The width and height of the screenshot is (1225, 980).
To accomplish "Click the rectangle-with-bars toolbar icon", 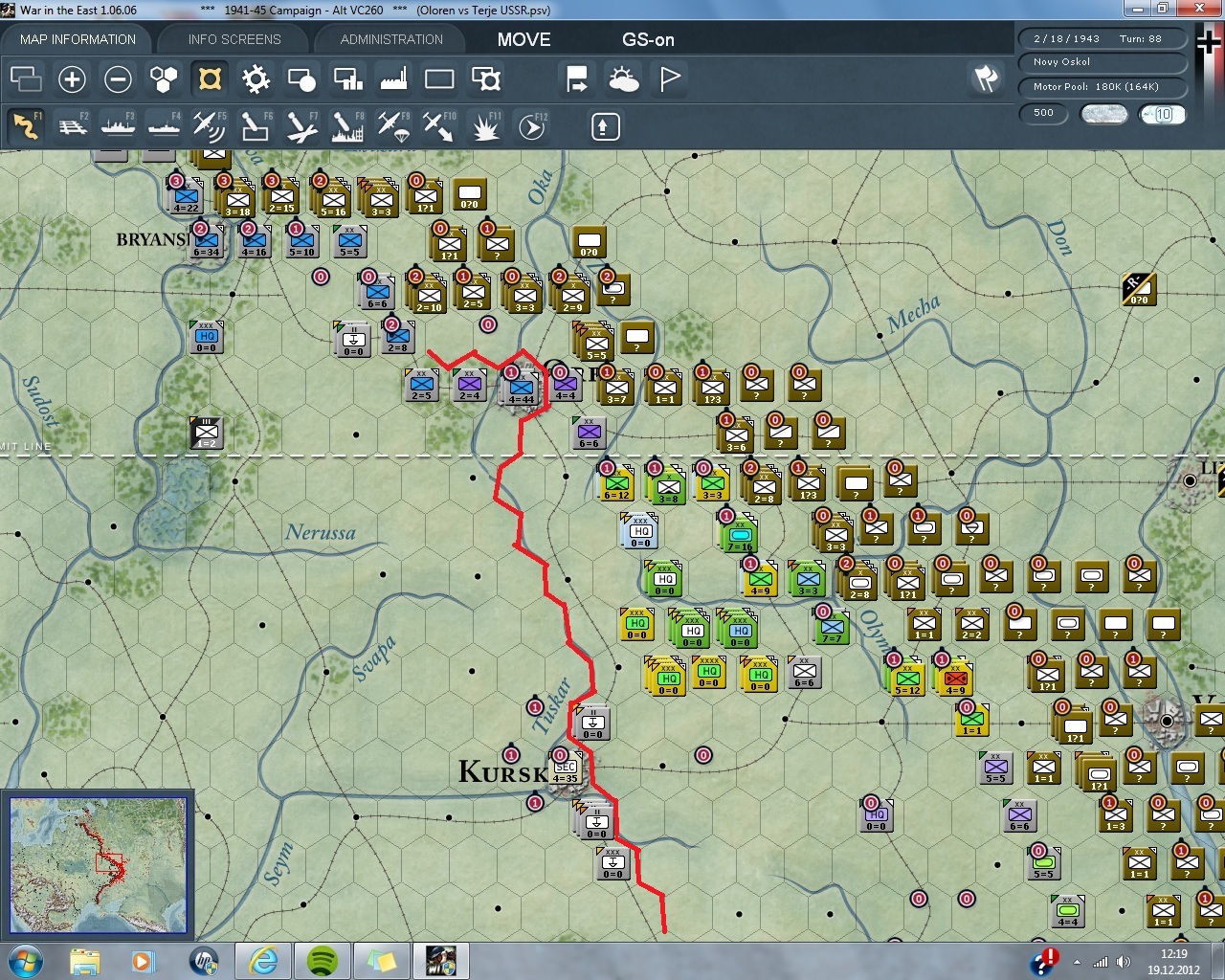I will (x=347, y=79).
